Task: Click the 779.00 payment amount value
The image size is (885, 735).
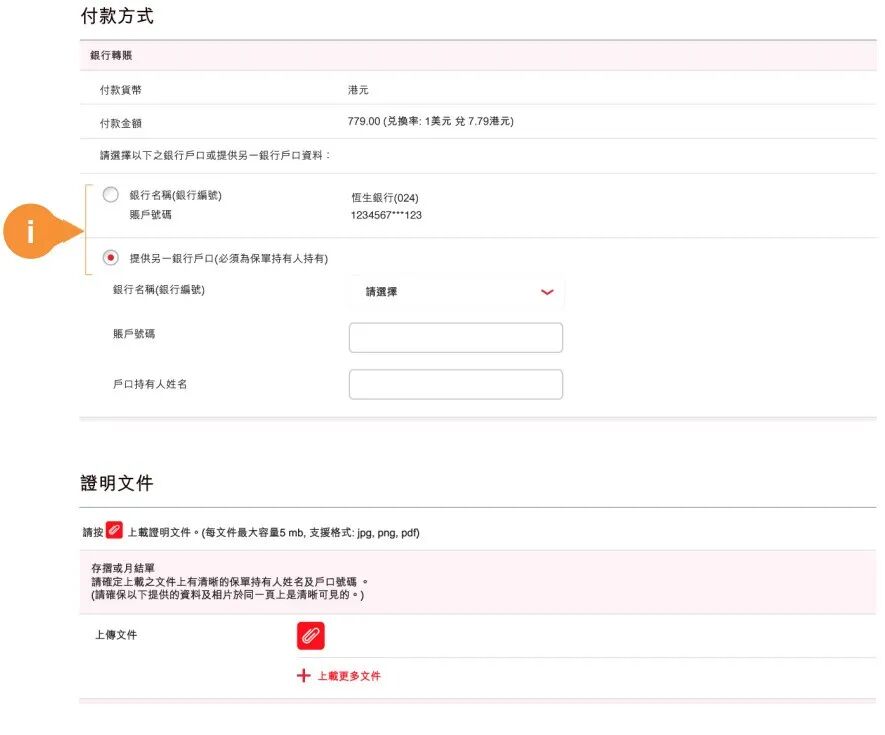Action: (364, 122)
